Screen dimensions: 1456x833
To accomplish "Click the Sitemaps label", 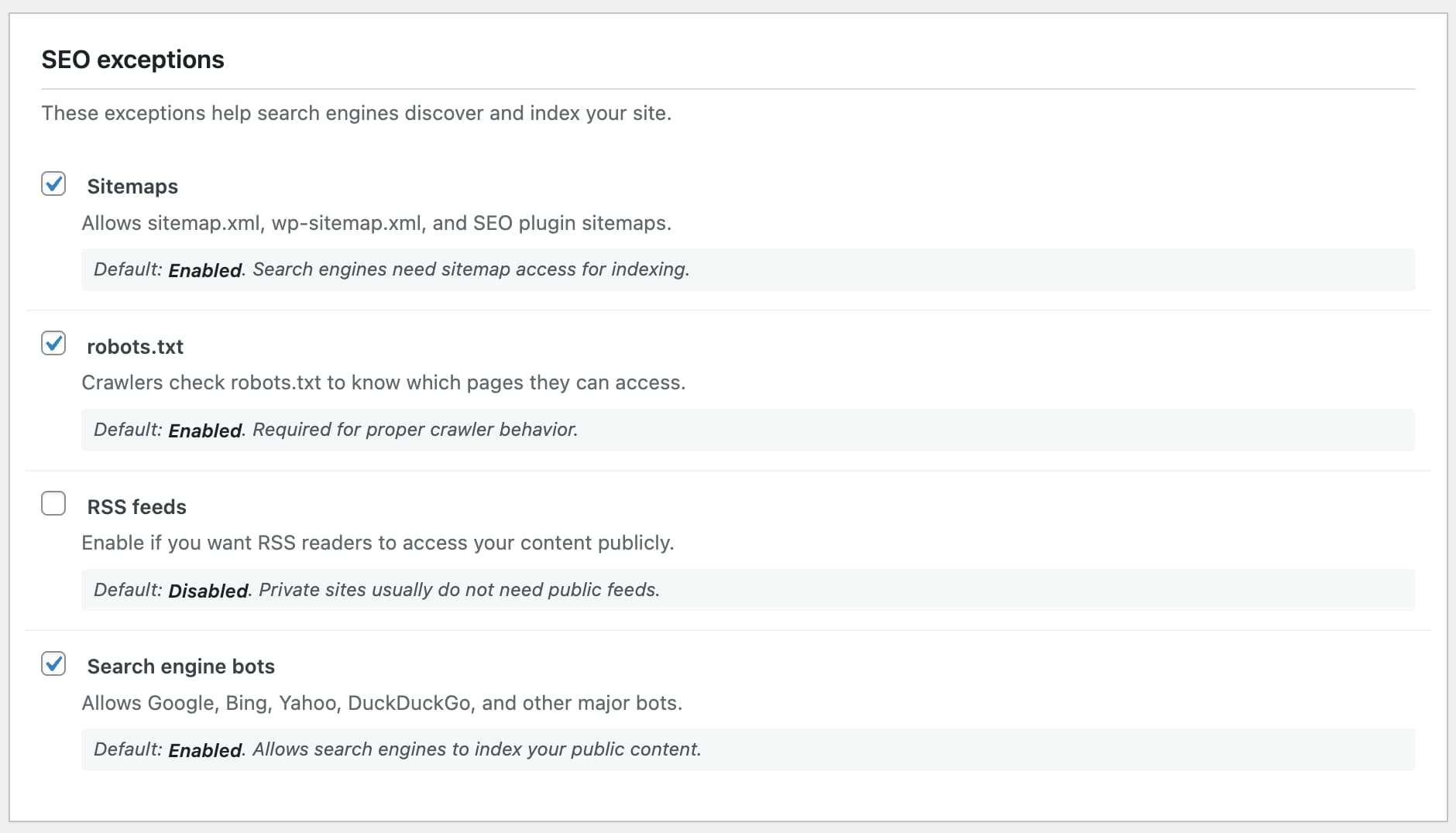I will click(132, 186).
